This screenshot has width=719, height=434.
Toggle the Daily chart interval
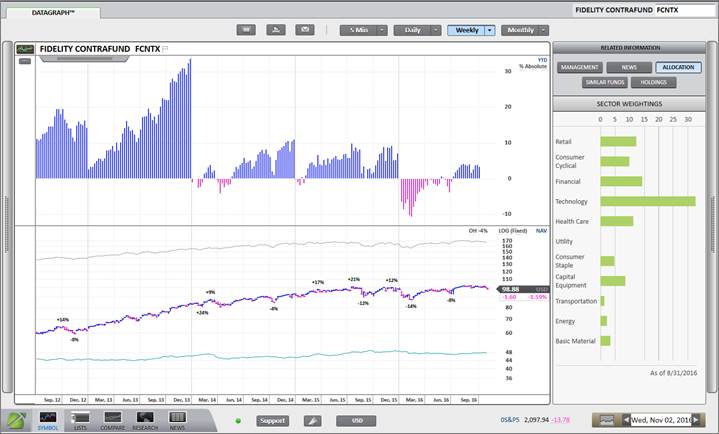[411, 30]
